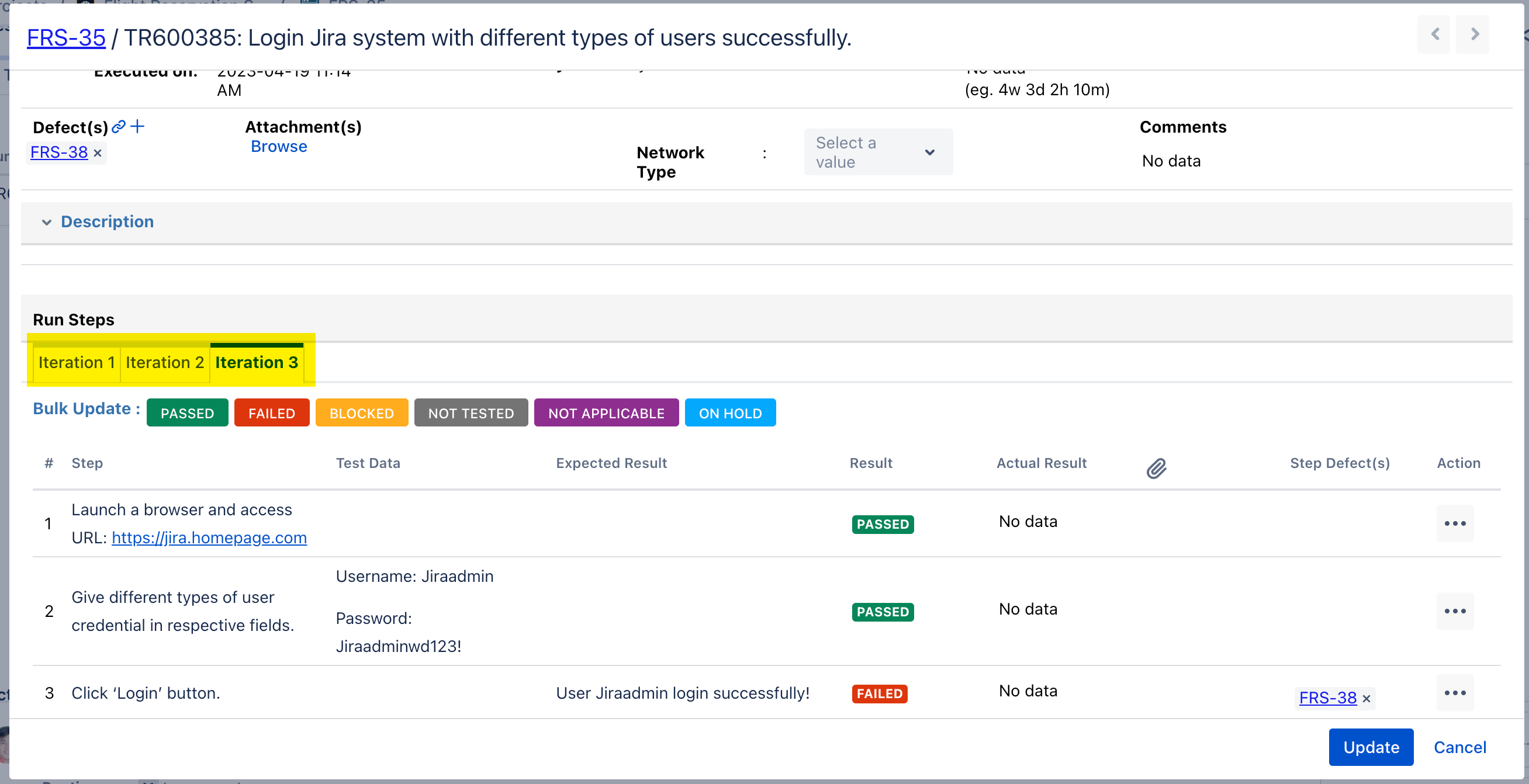Change the PASSED result of step 1
1529x784 pixels.
[883, 524]
